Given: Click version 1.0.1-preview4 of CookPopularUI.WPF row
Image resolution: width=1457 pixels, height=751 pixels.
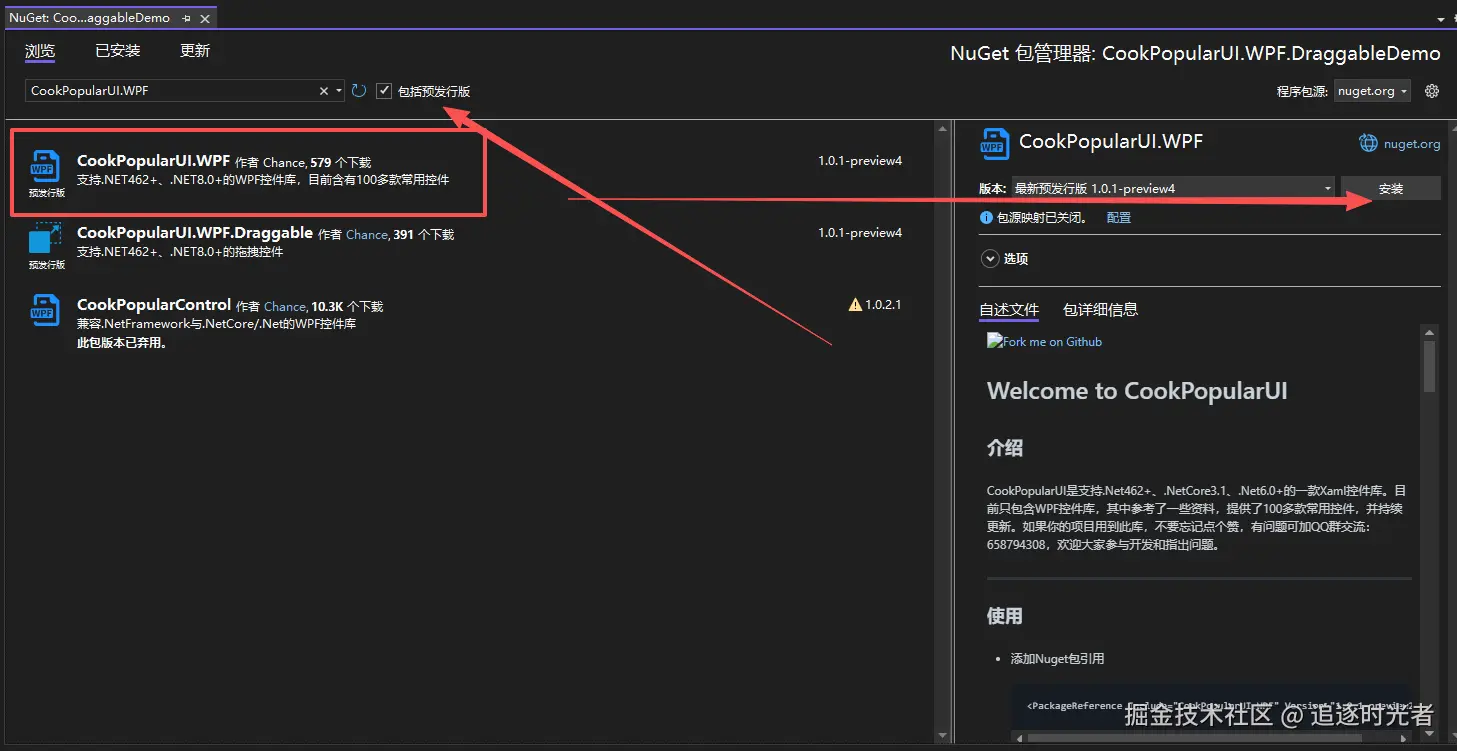Looking at the screenshot, I should coord(860,161).
